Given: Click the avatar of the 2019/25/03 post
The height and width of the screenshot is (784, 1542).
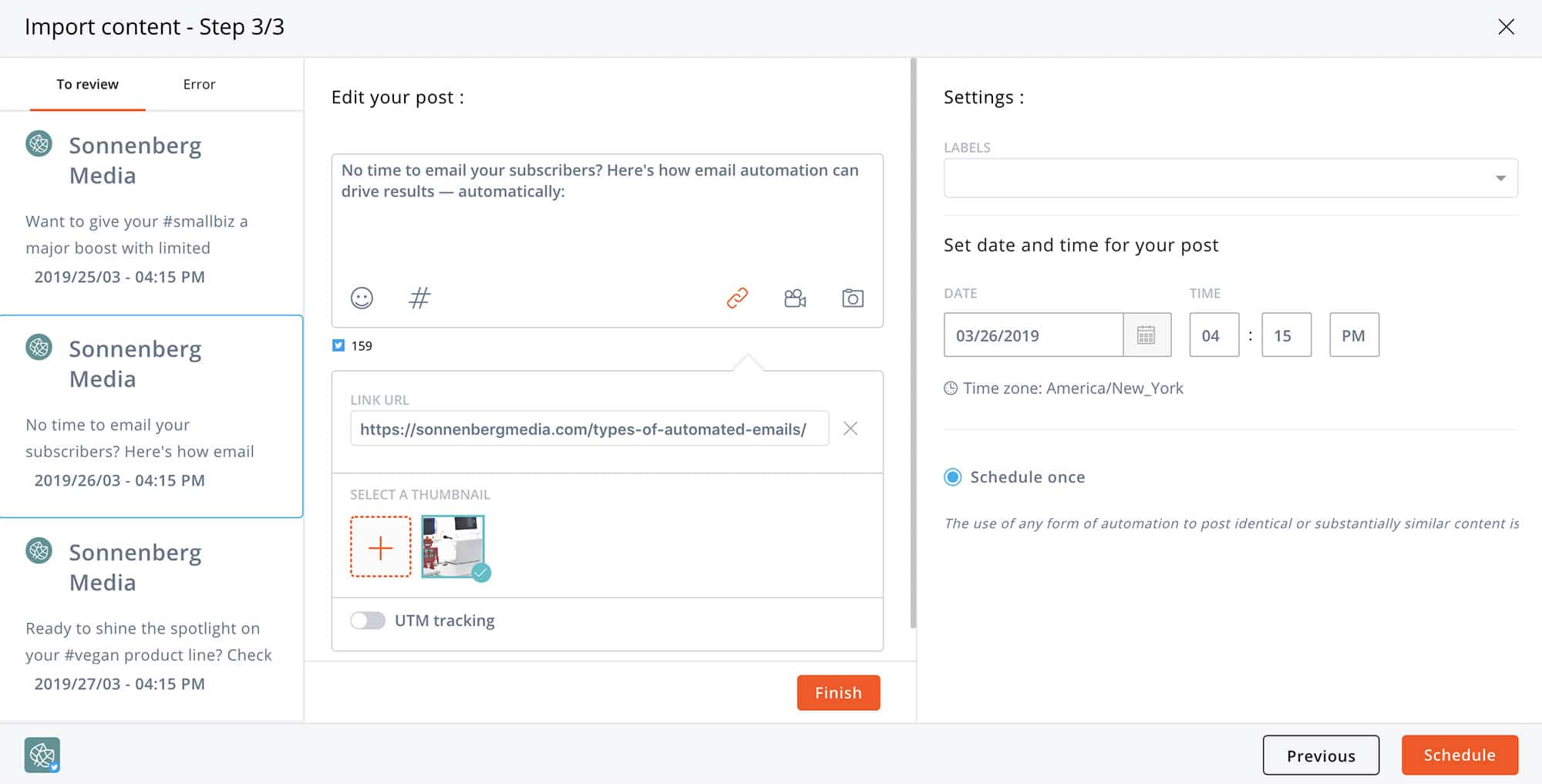Looking at the screenshot, I should pos(39,143).
